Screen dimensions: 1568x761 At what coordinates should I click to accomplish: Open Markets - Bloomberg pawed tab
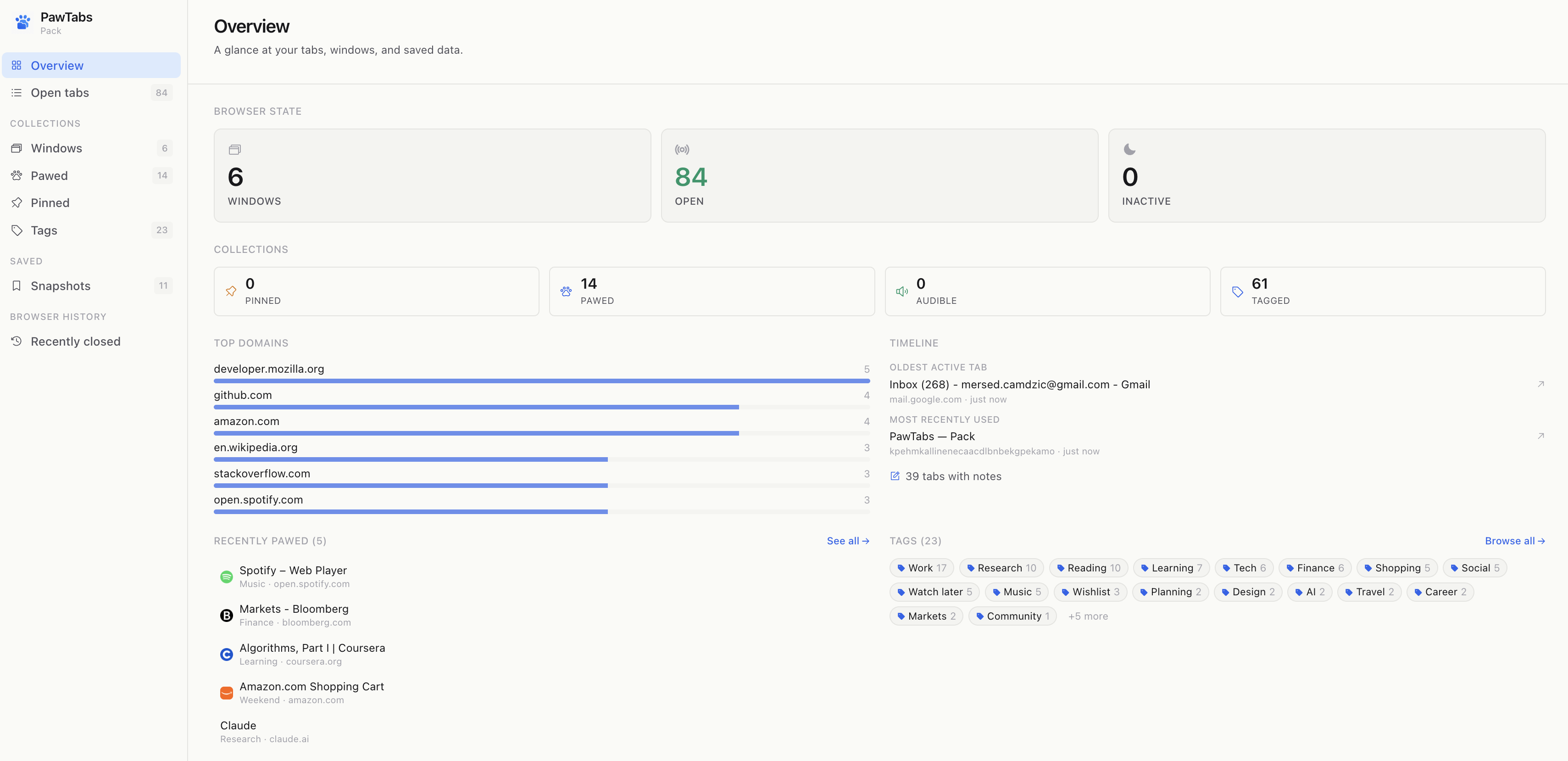click(542, 616)
